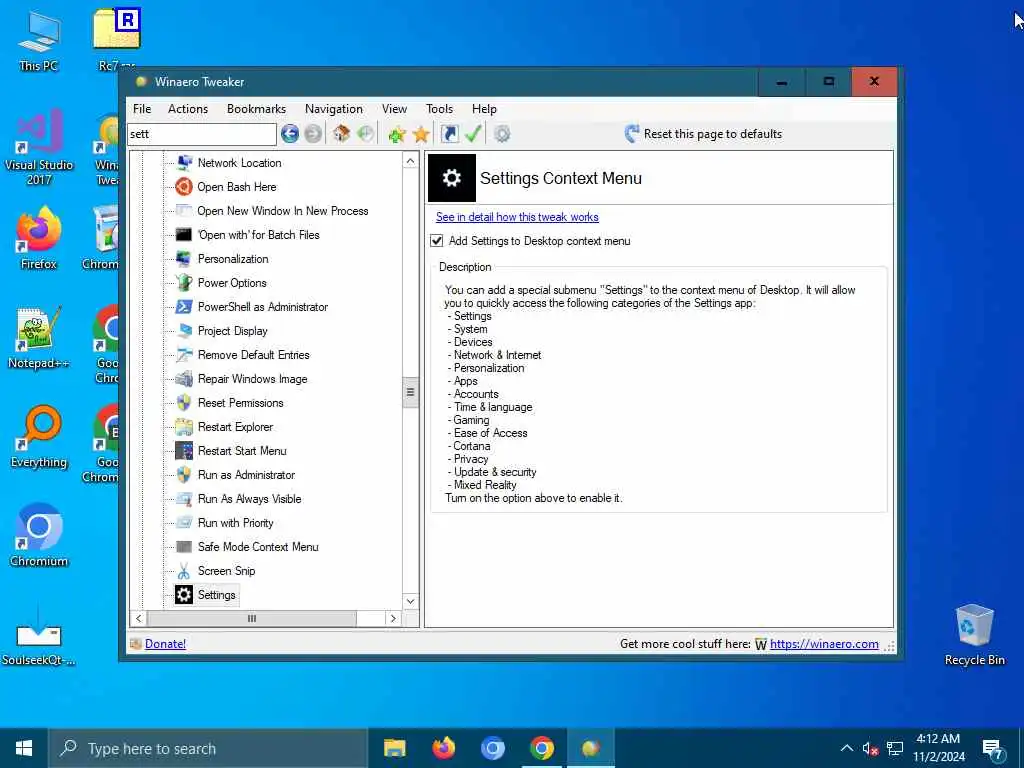Select Run with Priority in the tree

235,523
